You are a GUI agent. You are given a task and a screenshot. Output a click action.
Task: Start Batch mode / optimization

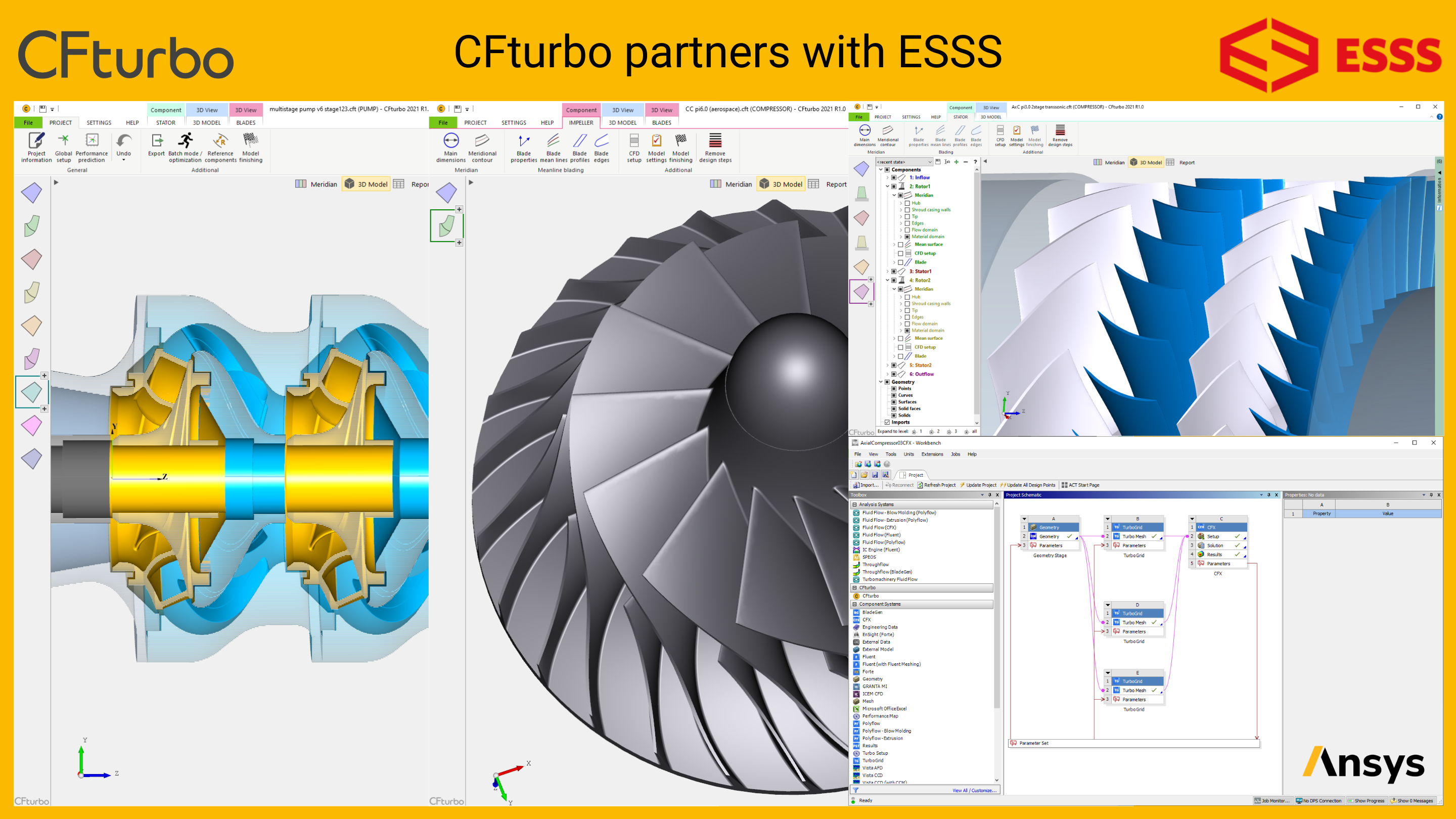coord(185,148)
